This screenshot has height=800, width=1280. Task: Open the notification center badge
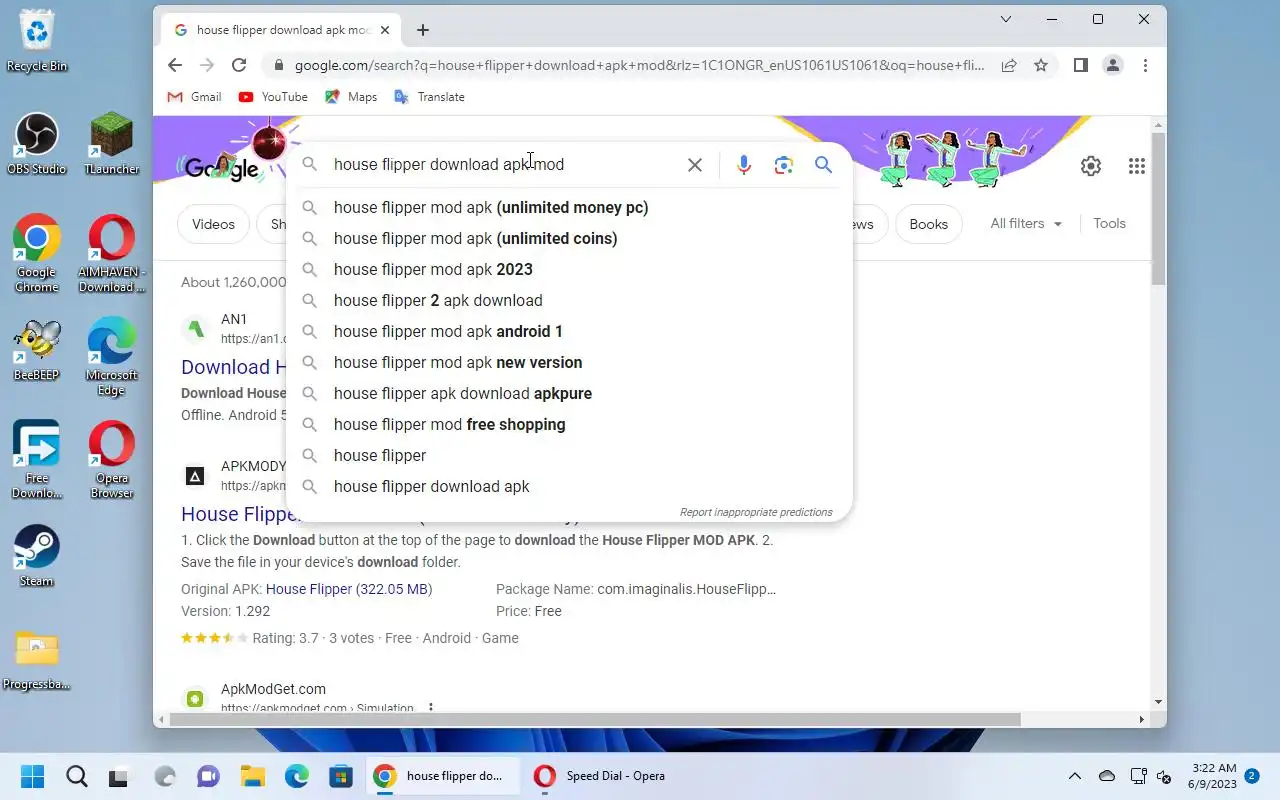click(x=1252, y=775)
